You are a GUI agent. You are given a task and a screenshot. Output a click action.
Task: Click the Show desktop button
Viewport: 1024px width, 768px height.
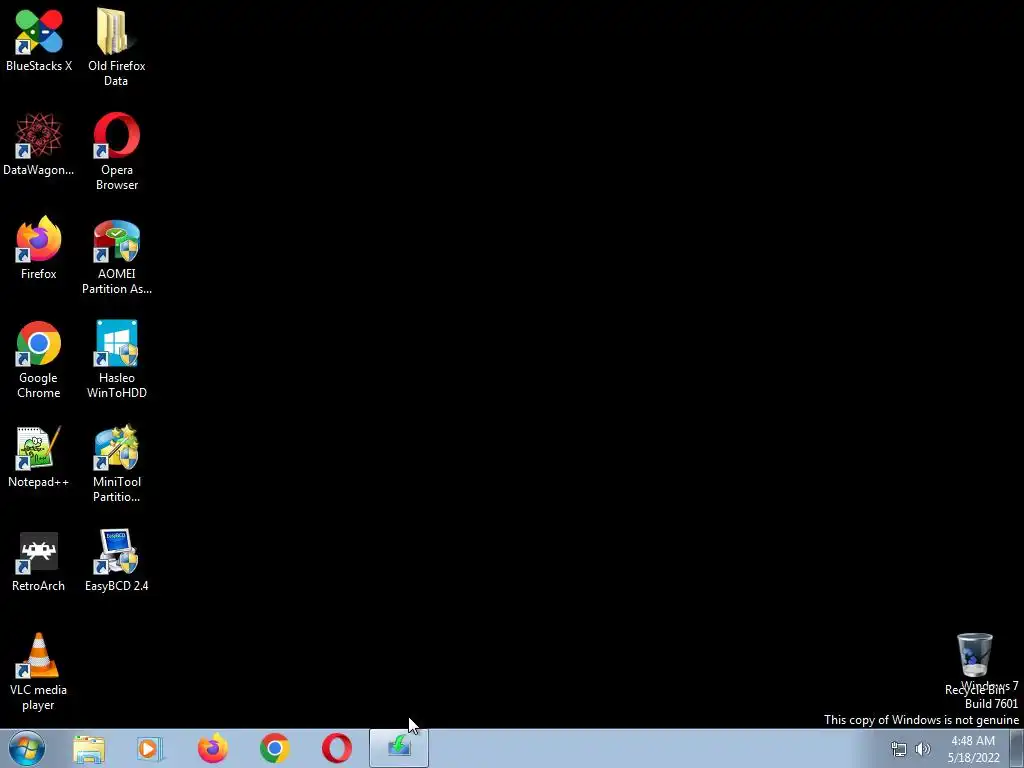point(1017,748)
